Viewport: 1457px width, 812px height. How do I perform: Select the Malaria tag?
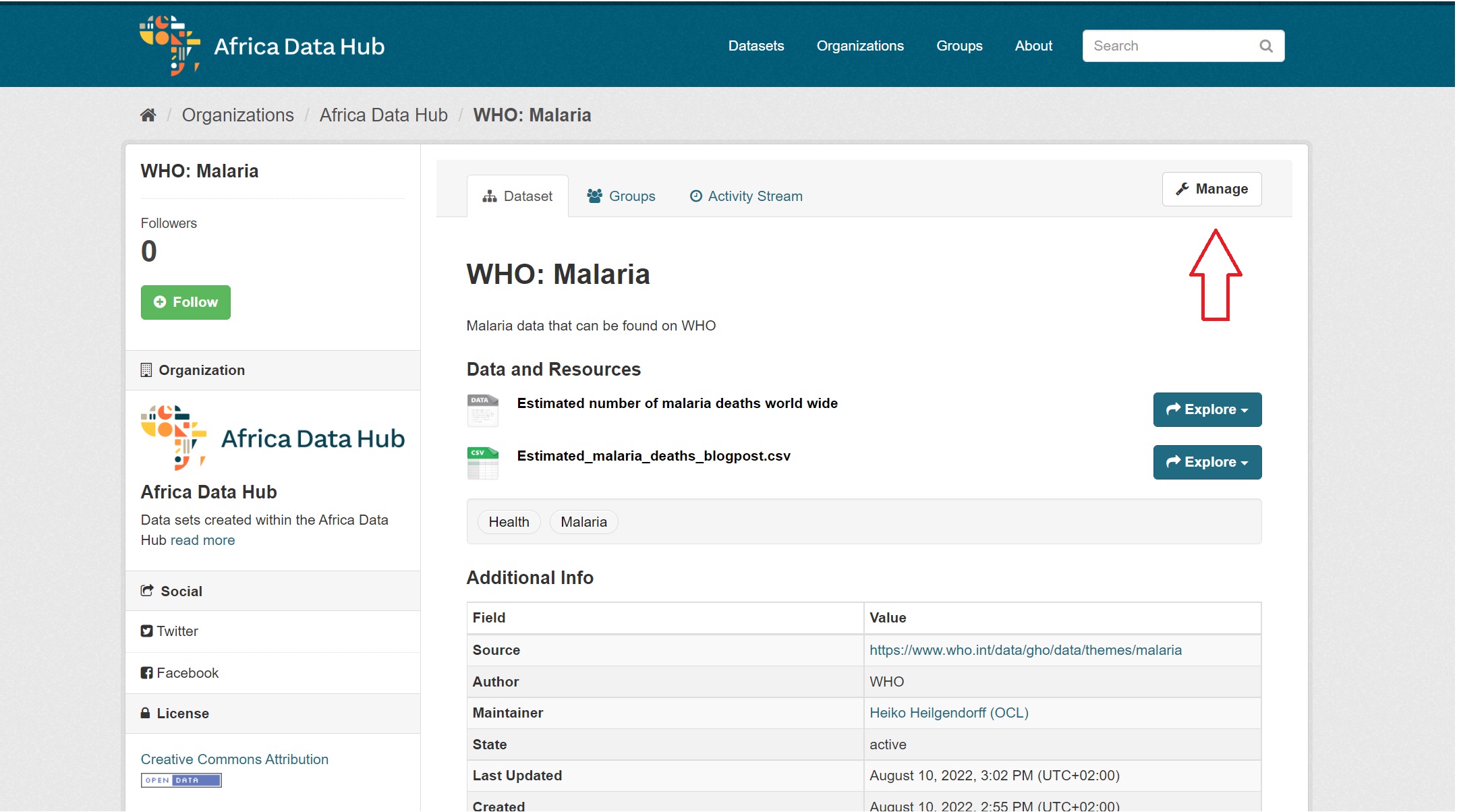(x=583, y=522)
